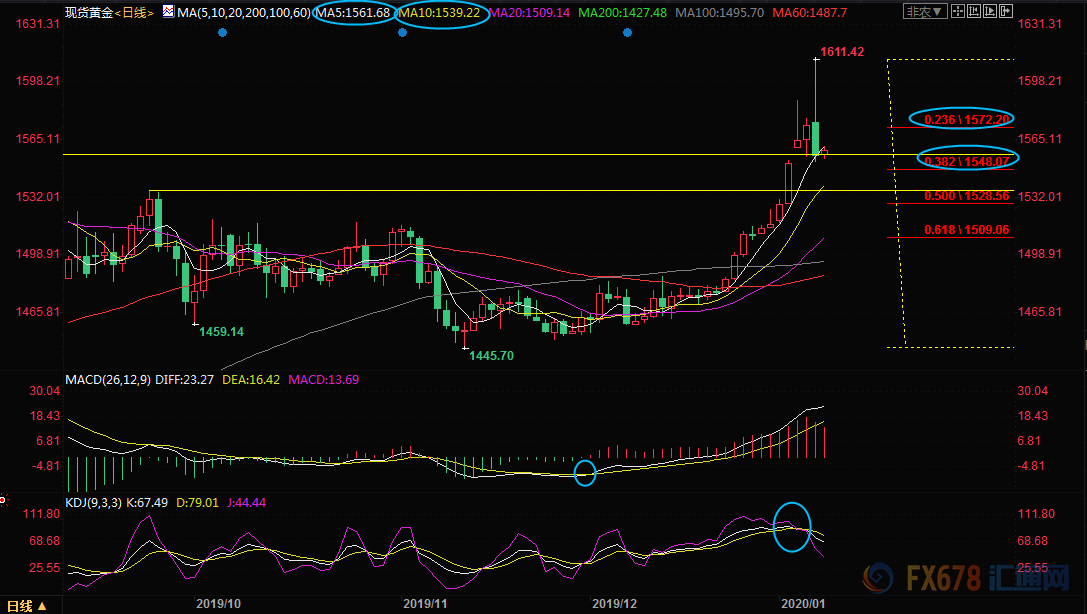
Task: Click the 0.382 \ 1548.07 Fibonacci level label
Action: click(965, 160)
